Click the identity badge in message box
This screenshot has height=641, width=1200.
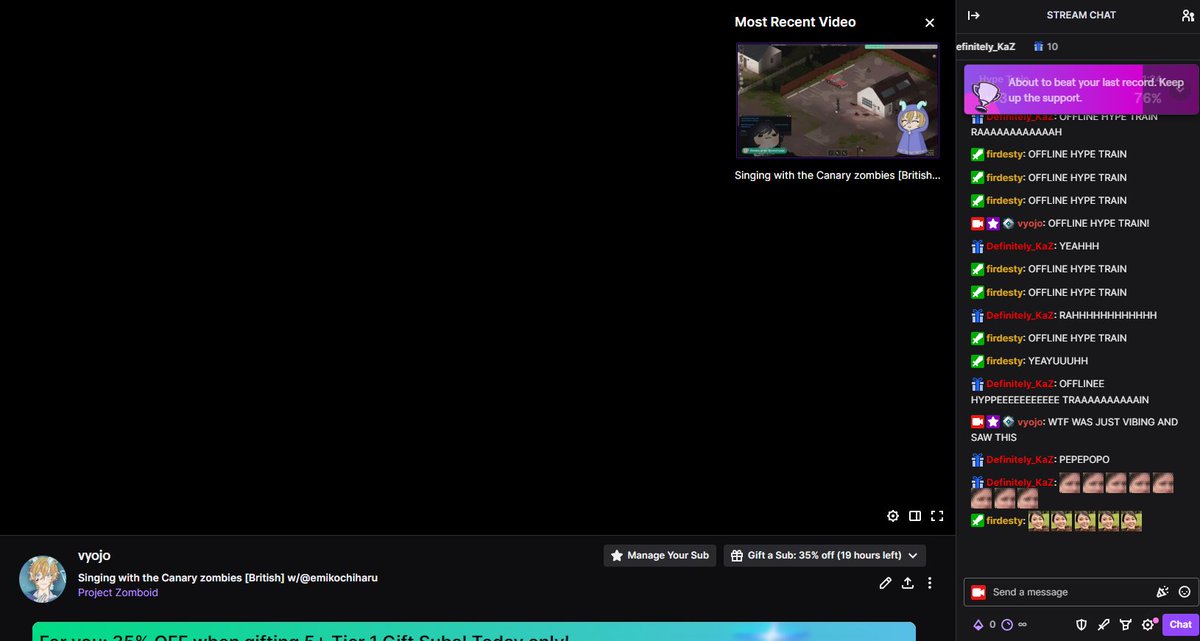(978, 592)
